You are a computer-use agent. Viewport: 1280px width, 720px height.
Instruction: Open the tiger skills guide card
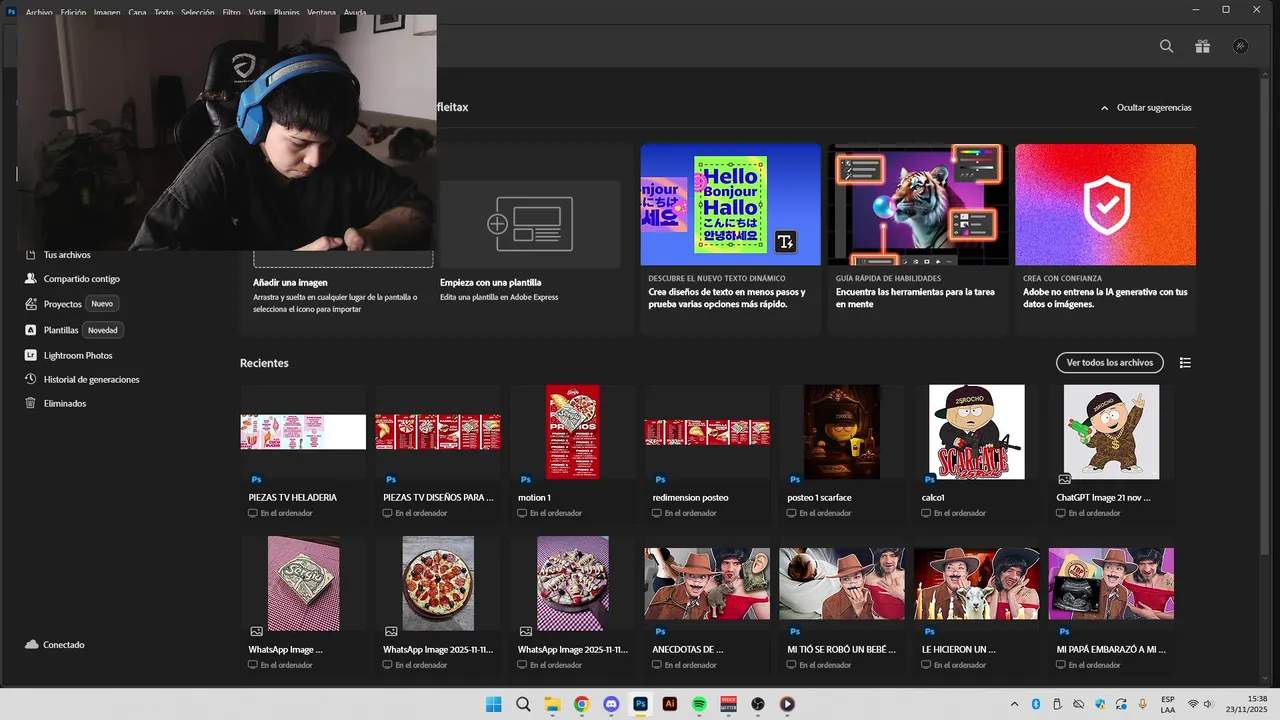pyautogui.click(x=918, y=239)
